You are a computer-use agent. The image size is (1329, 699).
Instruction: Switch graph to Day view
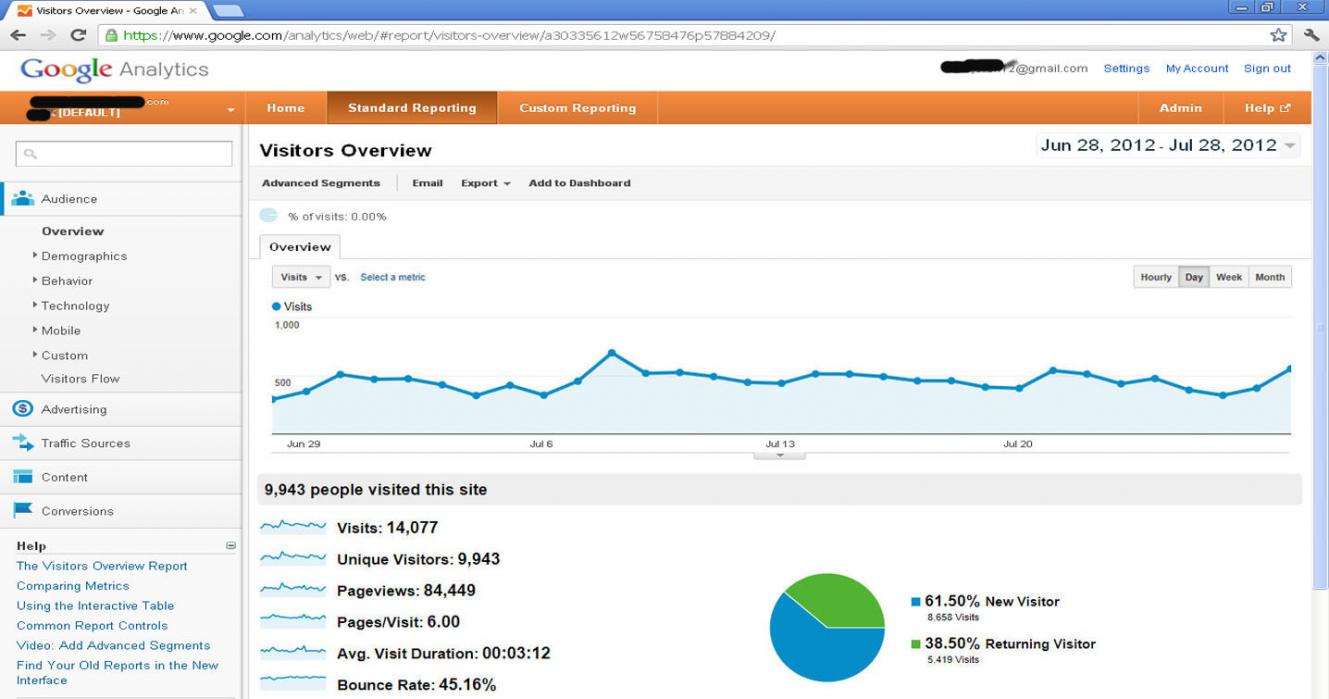pos(1194,277)
